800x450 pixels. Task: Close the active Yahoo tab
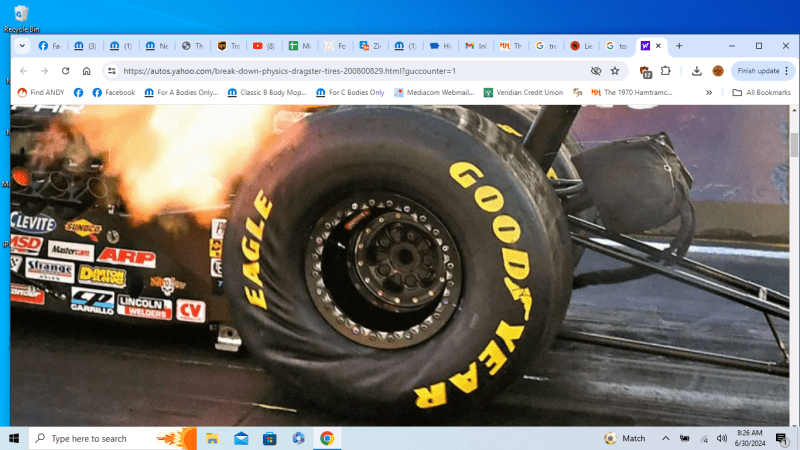(x=658, y=46)
